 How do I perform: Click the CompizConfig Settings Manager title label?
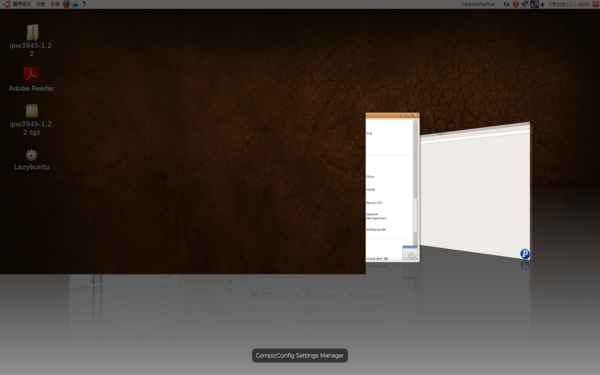tap(300, 355)
